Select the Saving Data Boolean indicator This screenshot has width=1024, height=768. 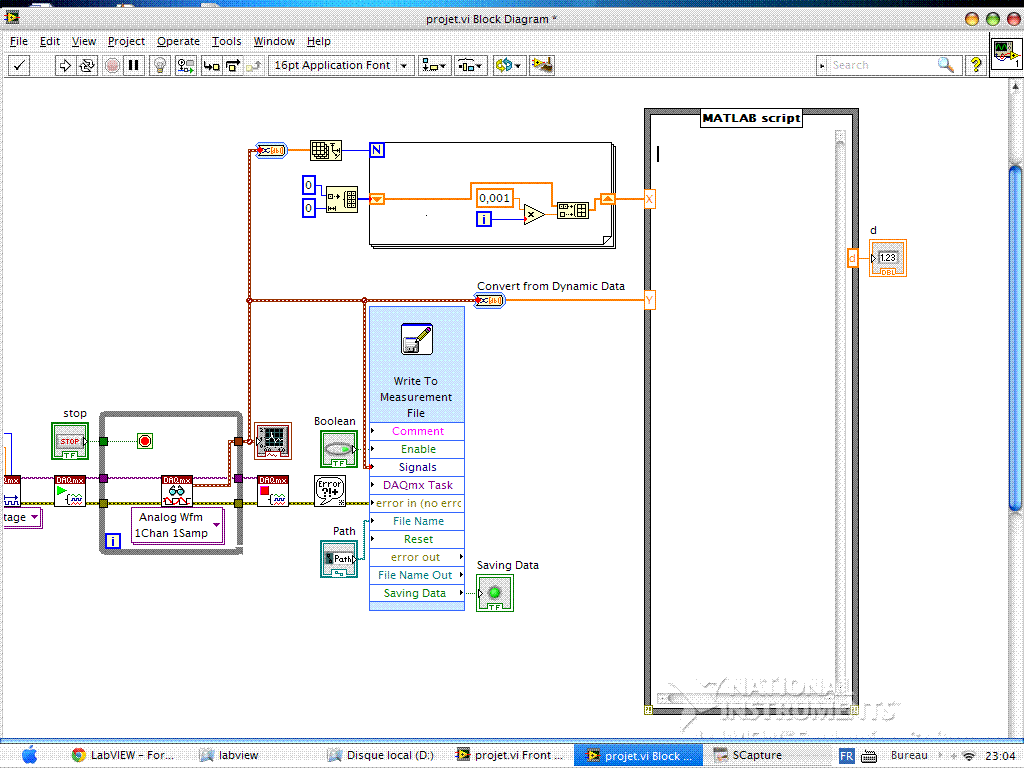coord(495,593)
